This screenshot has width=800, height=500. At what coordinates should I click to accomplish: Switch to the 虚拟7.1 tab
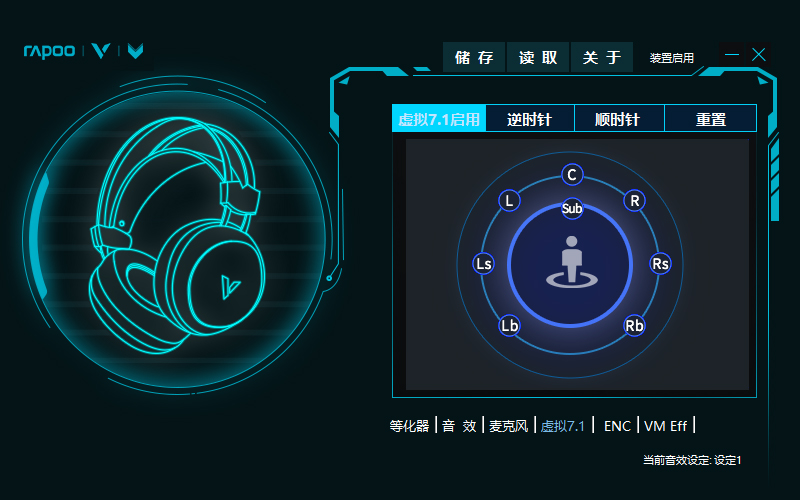(x=563, y=426)
